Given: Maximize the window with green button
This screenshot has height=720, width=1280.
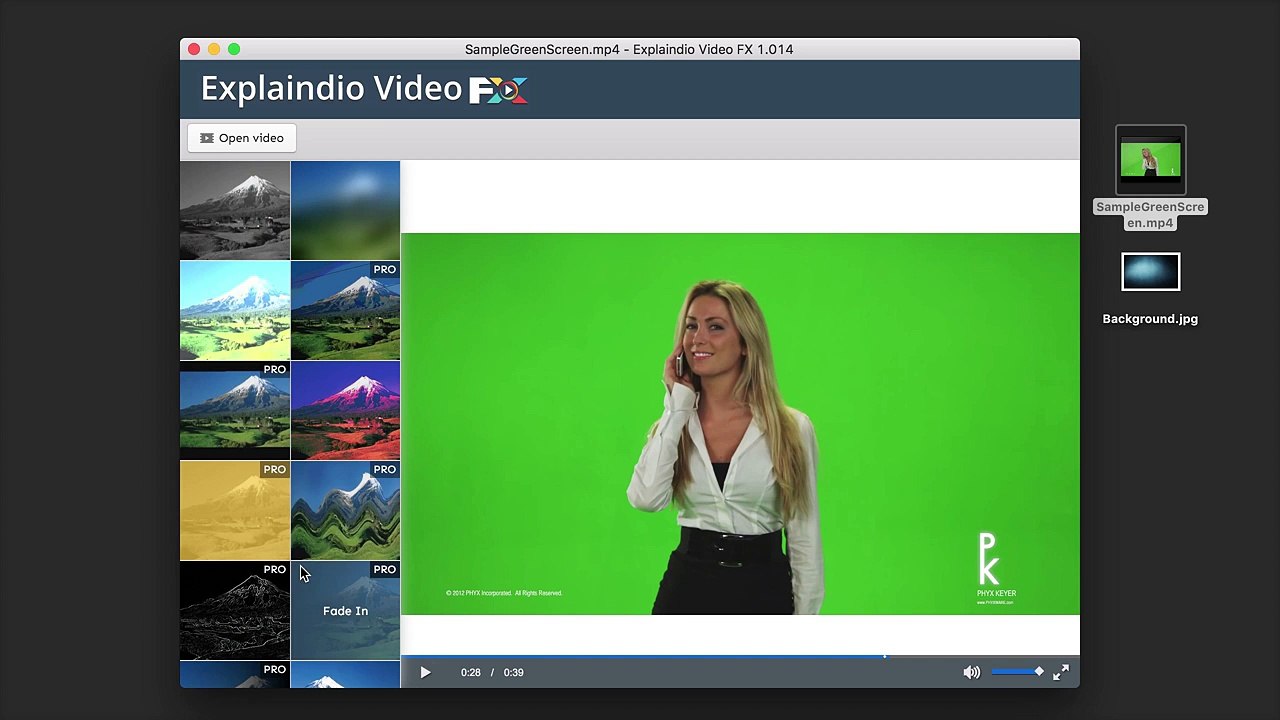Looking at the screenshot, I should 234,49.
